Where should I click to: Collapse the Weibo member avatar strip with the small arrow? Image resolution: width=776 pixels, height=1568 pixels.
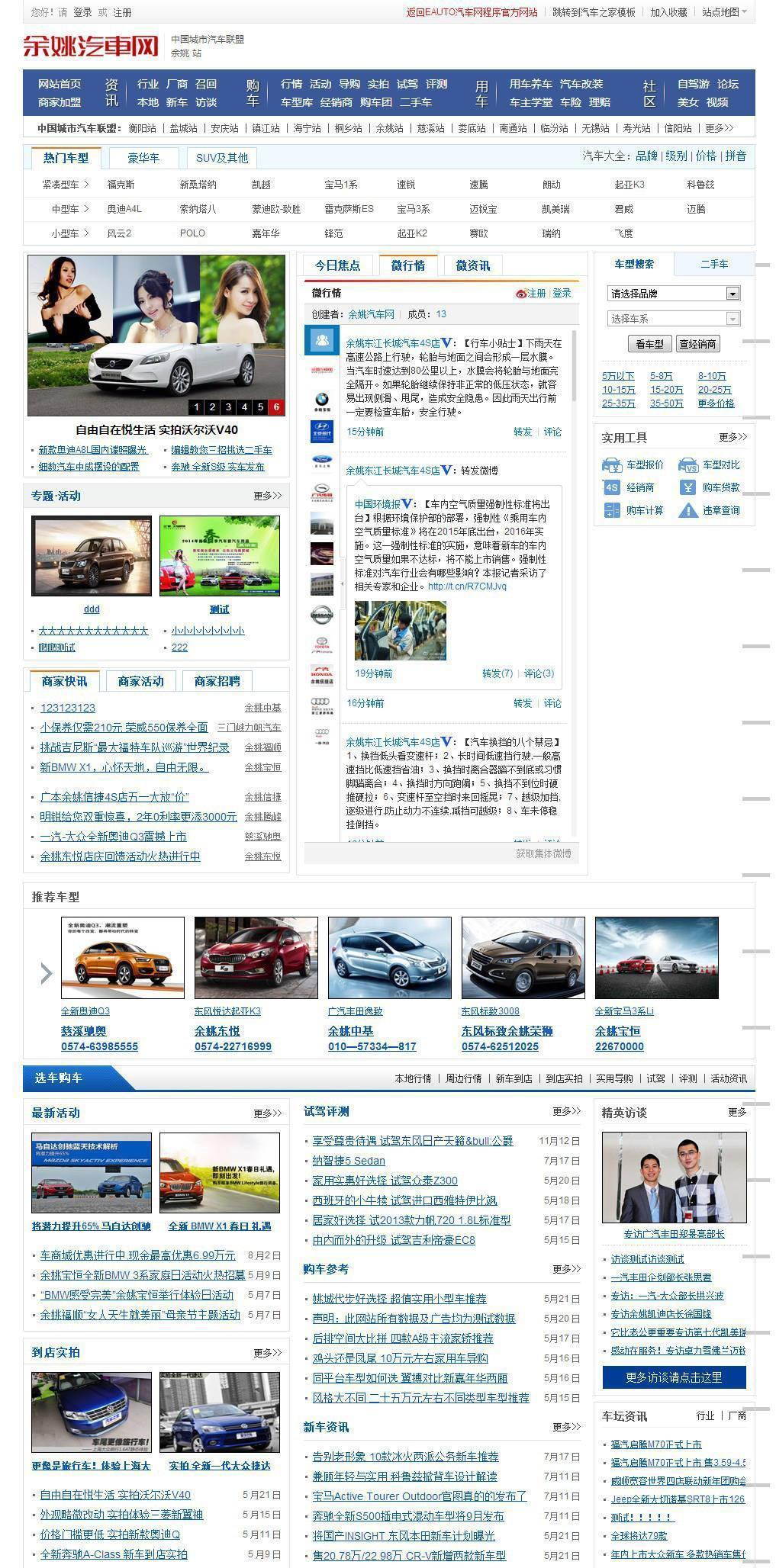tap(342, 584)
